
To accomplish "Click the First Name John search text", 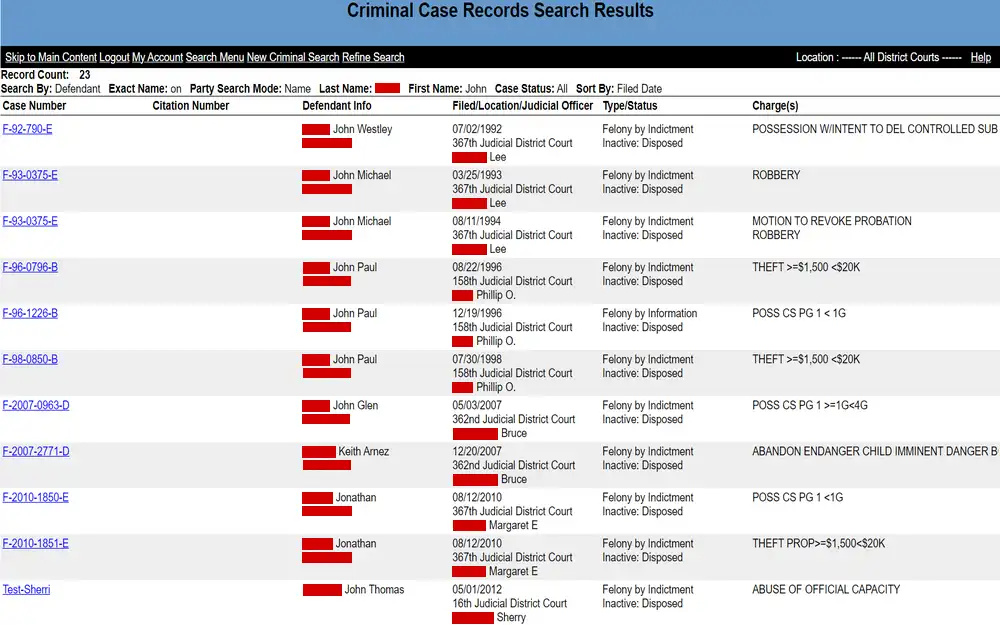I will click(x=447, y=89).
